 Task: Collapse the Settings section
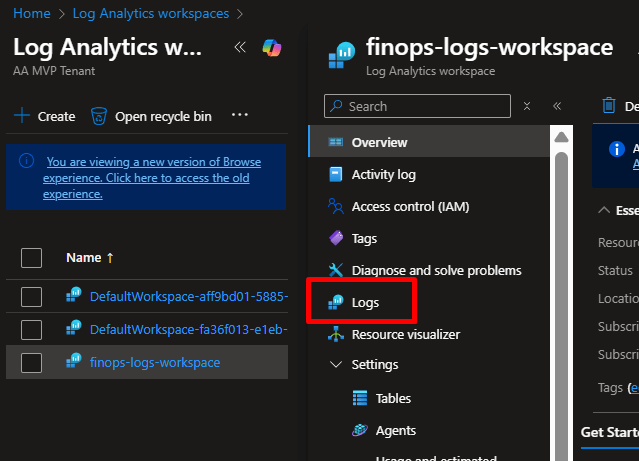coord(336,365)
